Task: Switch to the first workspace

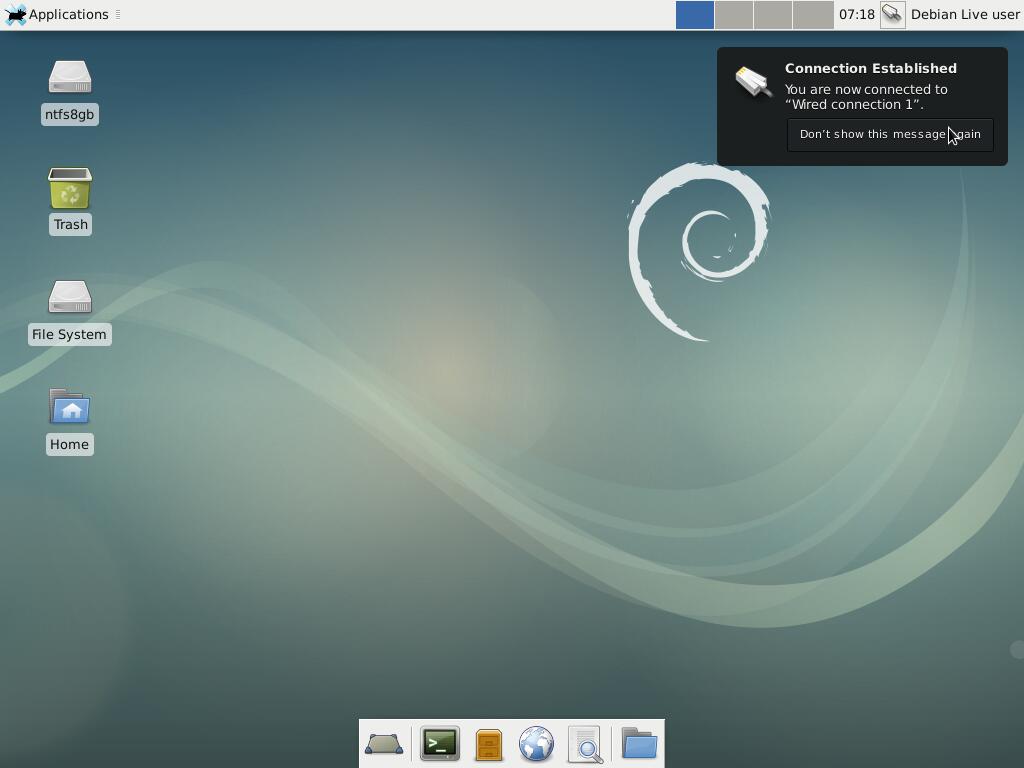Action: click(695, 14)
